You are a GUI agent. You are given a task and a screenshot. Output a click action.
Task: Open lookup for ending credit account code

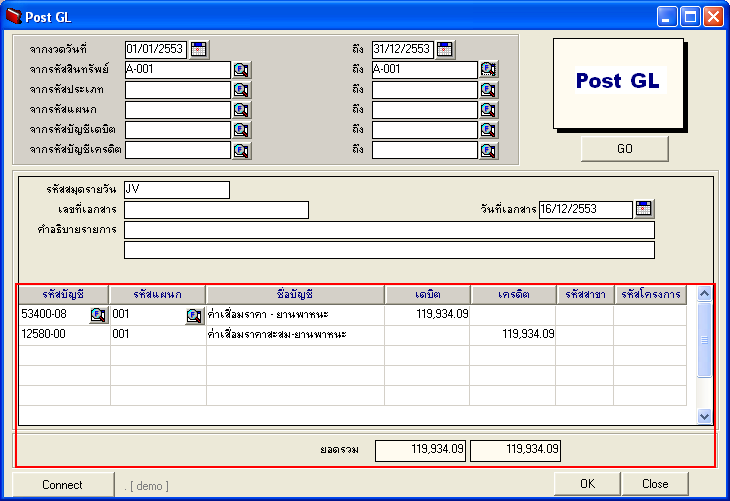pos(488,150)
